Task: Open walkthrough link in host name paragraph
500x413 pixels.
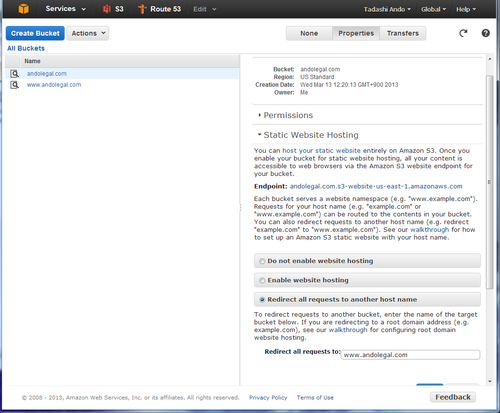Action: pyautogui.click(x=429, y=230)
